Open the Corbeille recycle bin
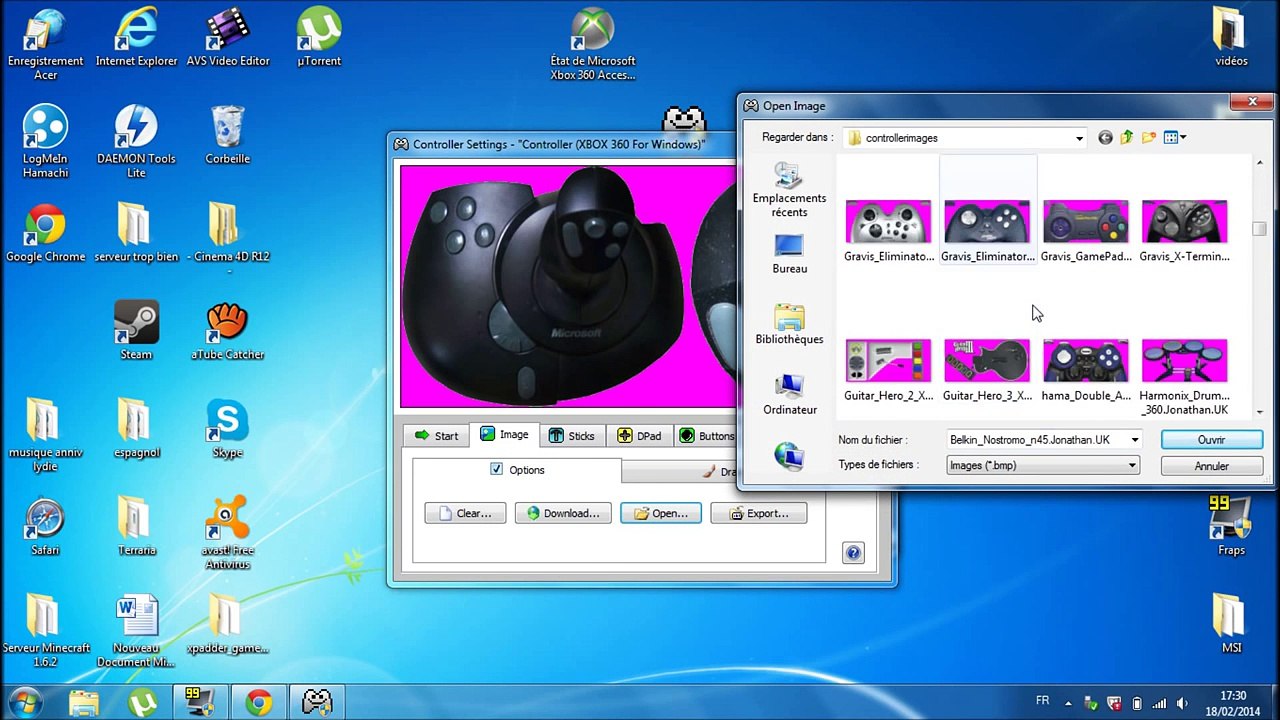The height and width of the screenshot is (720, 1280). coord(227,136)
